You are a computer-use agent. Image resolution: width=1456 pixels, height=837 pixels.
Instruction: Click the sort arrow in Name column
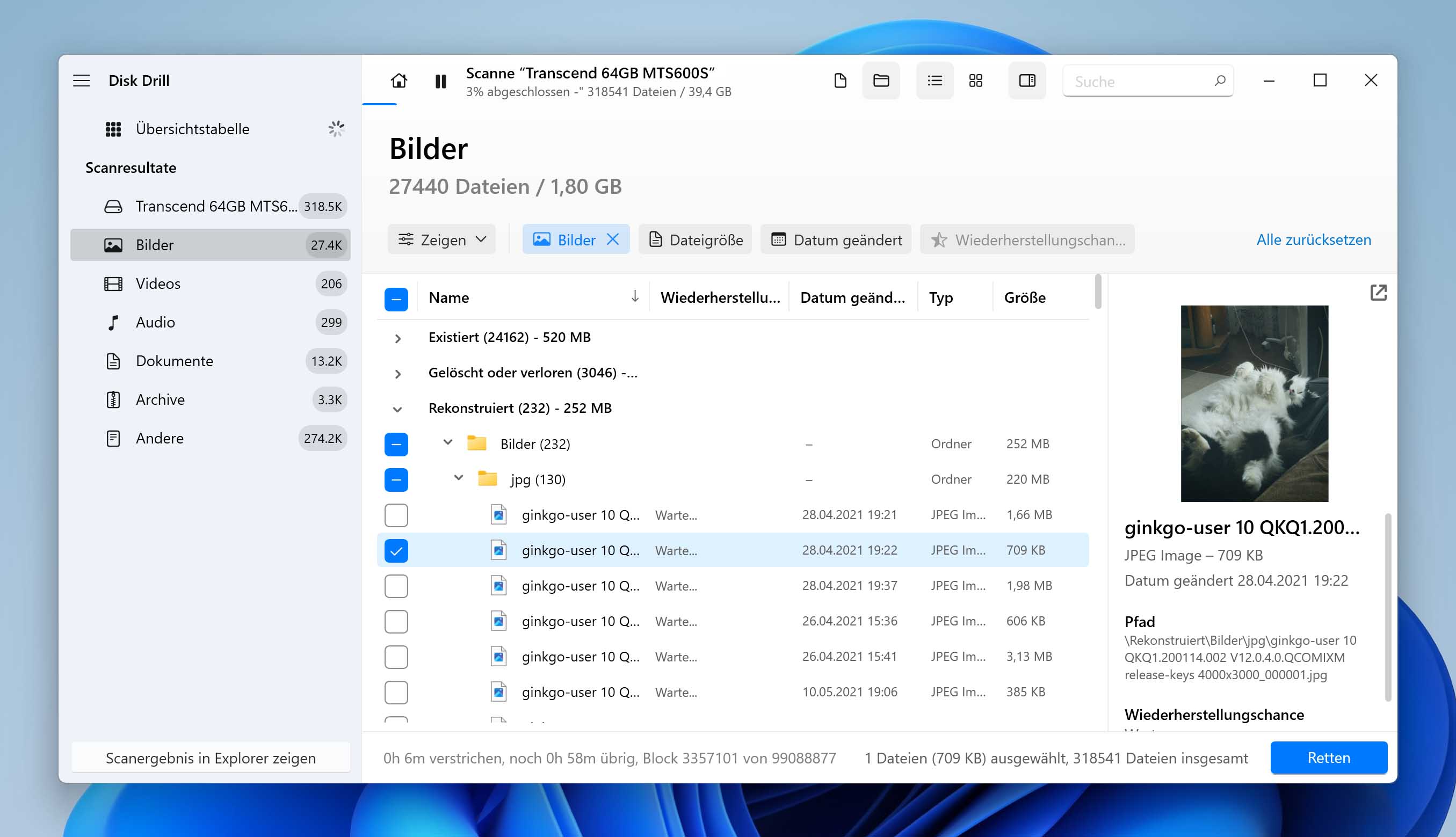pyautogui.click(x=635, y=297)
